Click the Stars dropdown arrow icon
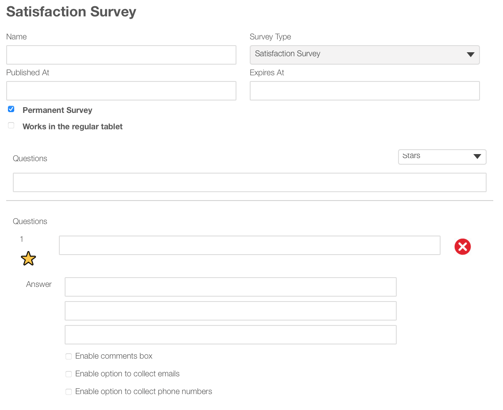Screen dimensions: 503x410 477,156
